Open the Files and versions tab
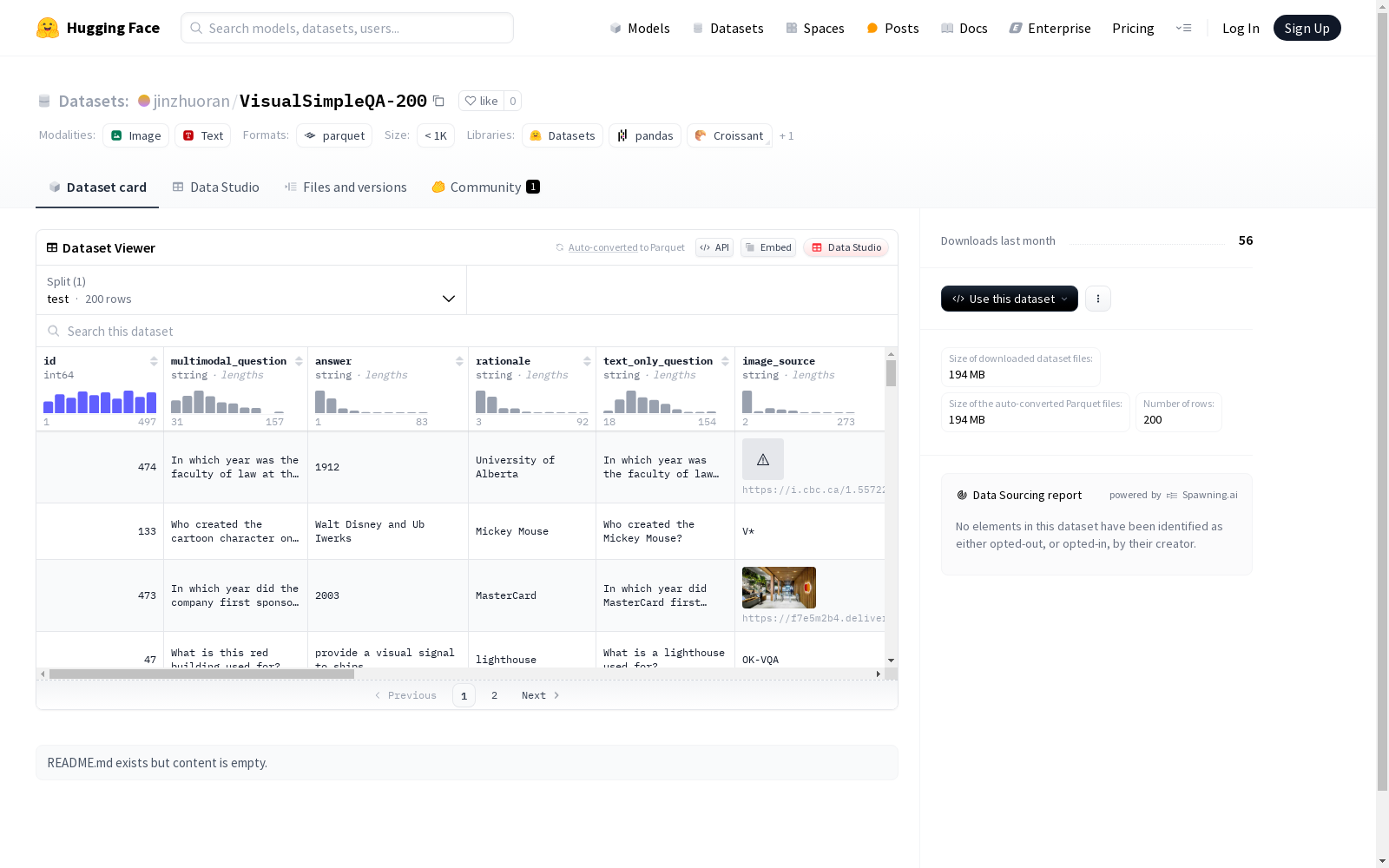 coord(346,187)
